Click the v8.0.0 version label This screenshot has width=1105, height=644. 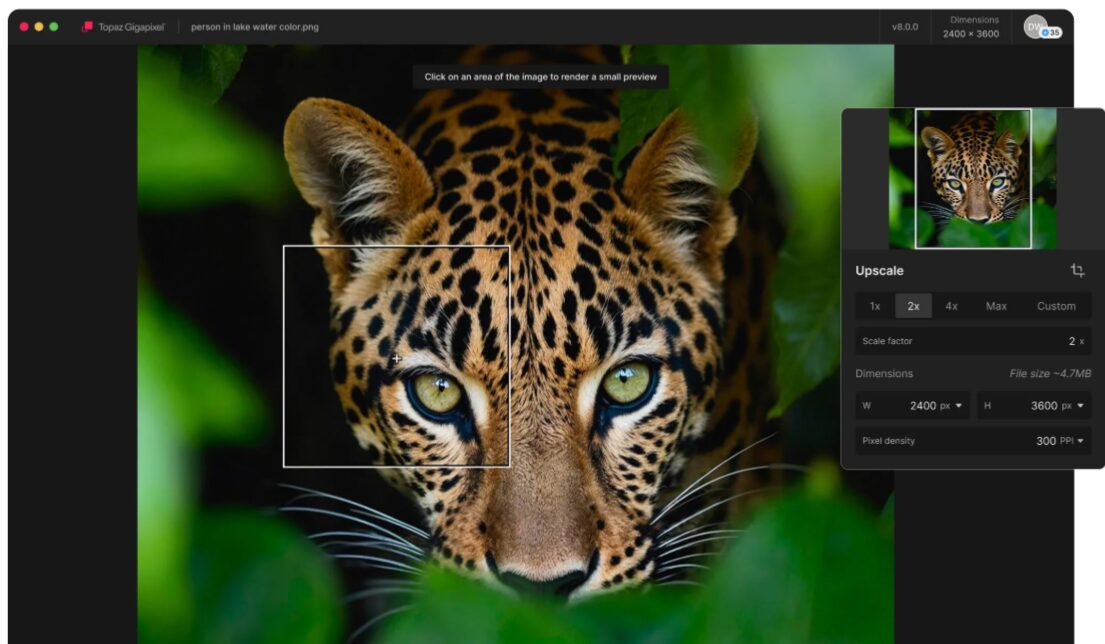click(905, 27)
